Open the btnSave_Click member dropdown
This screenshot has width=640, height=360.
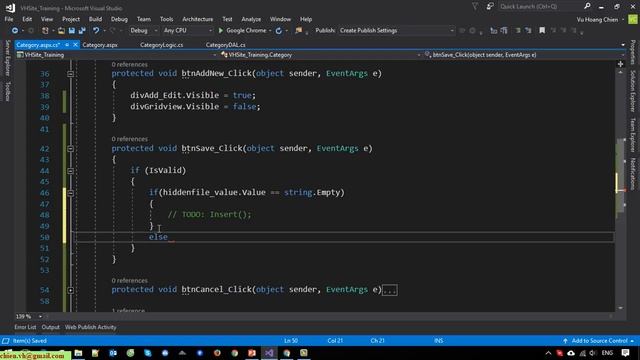point(524,55)
